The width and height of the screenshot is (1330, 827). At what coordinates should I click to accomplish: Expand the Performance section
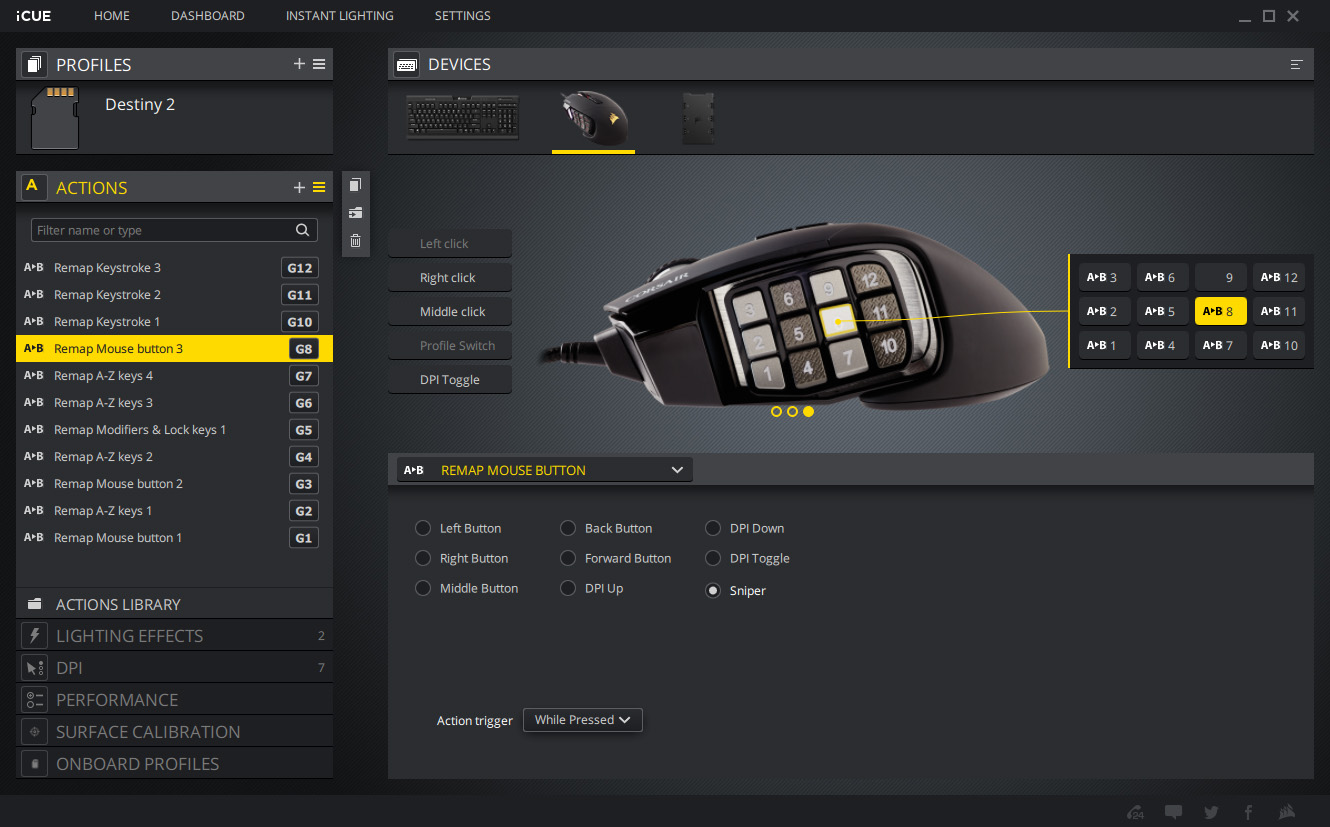[x=174, y=700]
